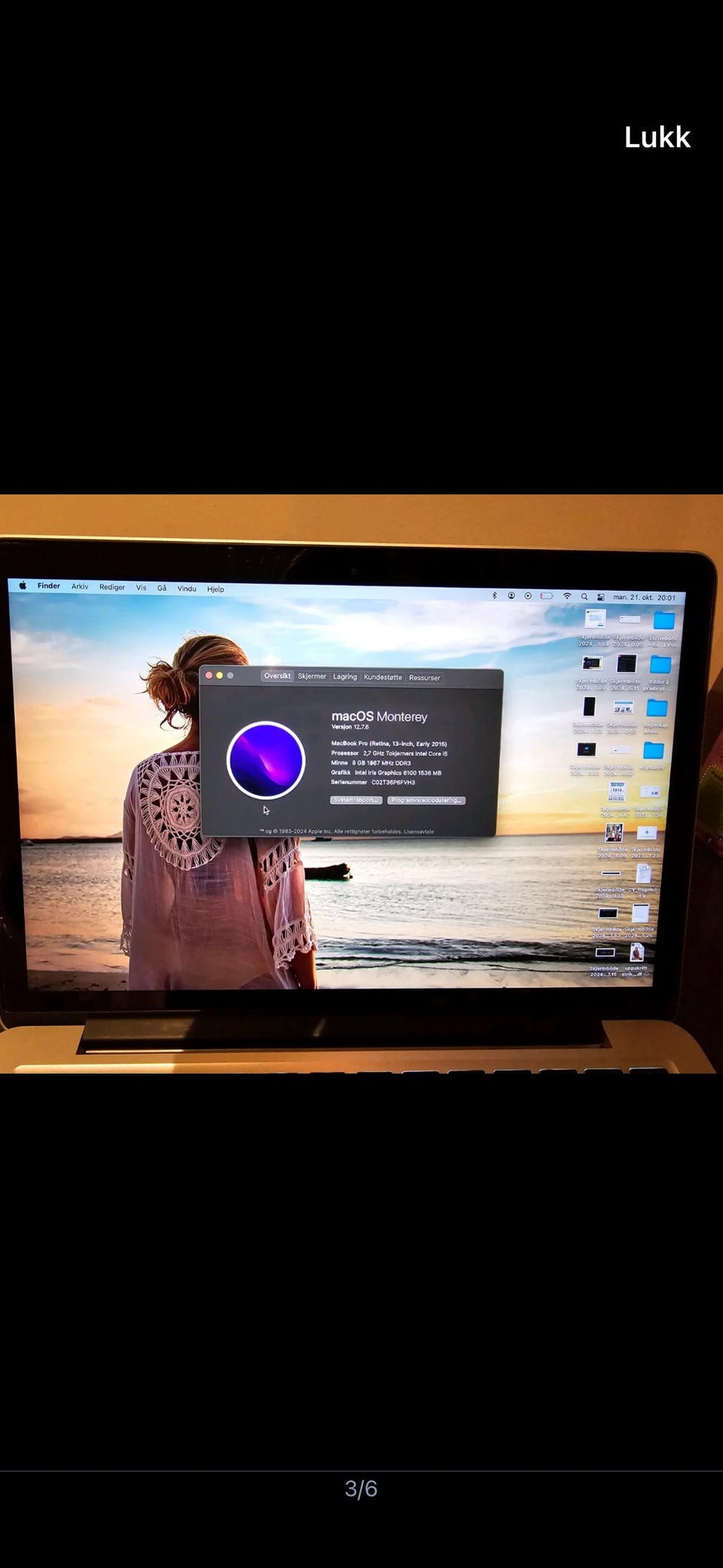This screenshot has height=1568, width=723.
Task: Click the 3/6 image counter
Action: [x=361, y=1489]
